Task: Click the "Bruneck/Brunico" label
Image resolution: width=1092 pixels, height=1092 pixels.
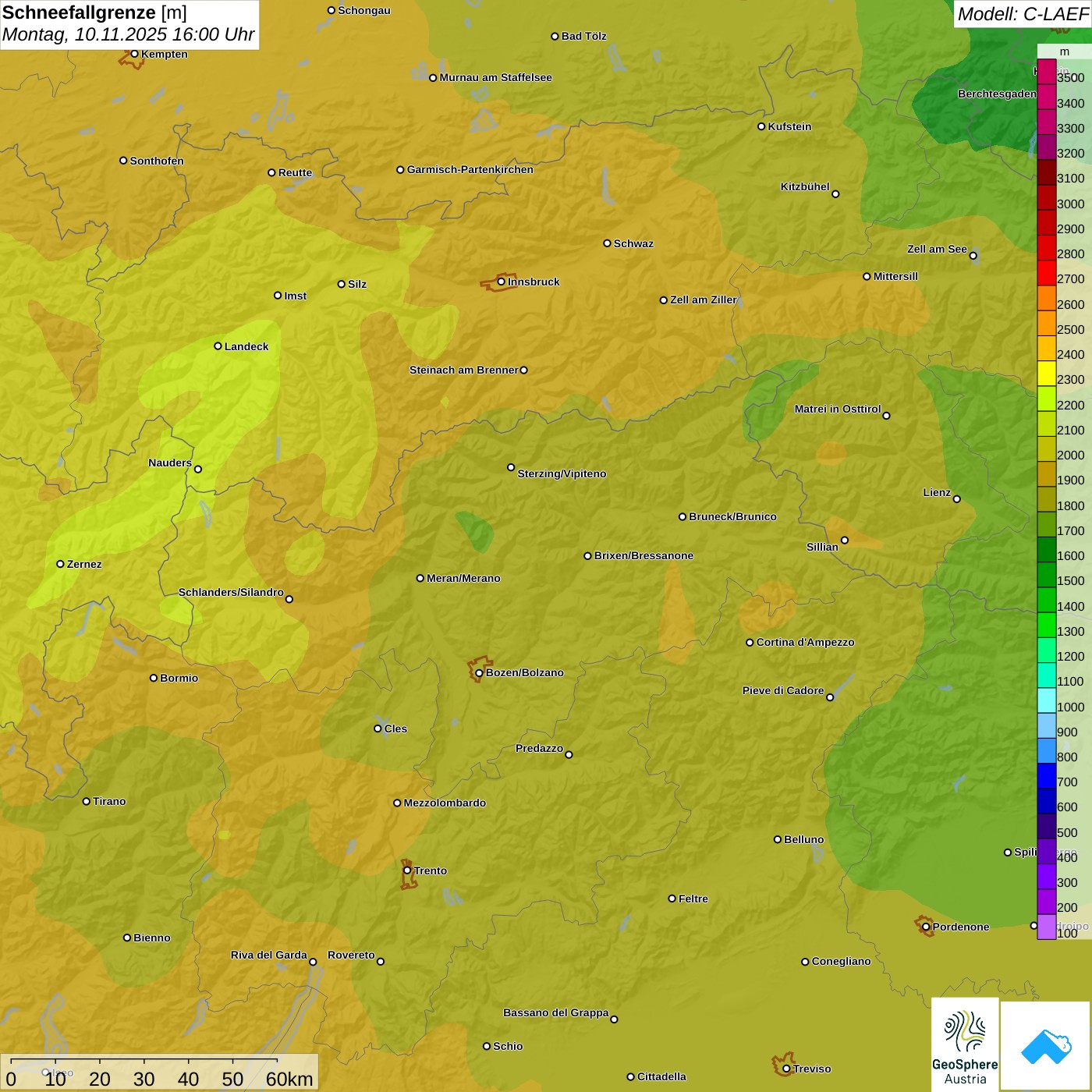Action: [732, 516]
